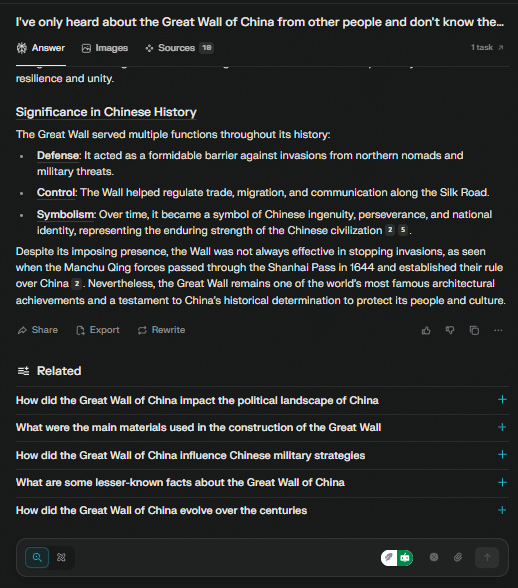
Task: Click the thumbs down icon
Action: [450, 330]
